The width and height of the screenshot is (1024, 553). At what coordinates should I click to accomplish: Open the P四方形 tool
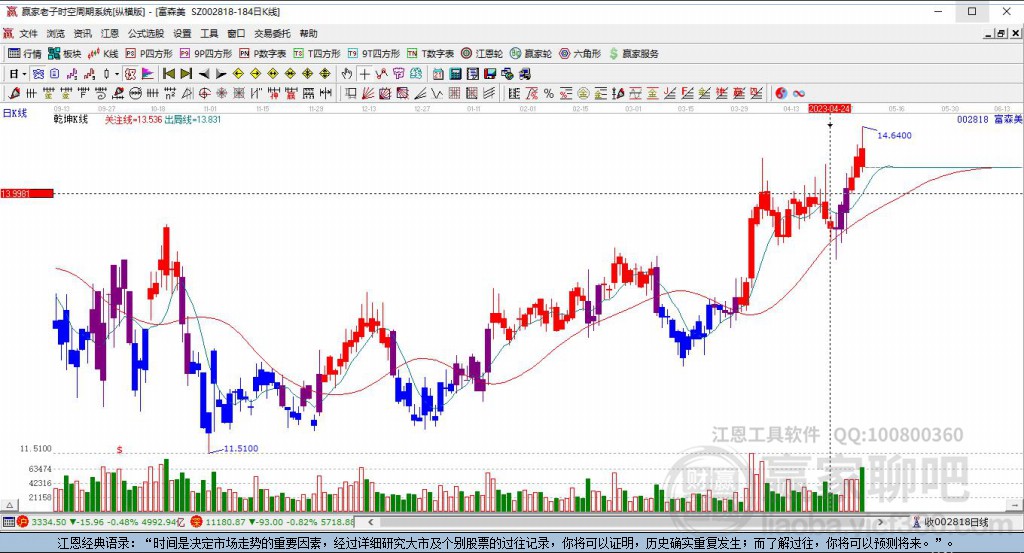point(149,54)
